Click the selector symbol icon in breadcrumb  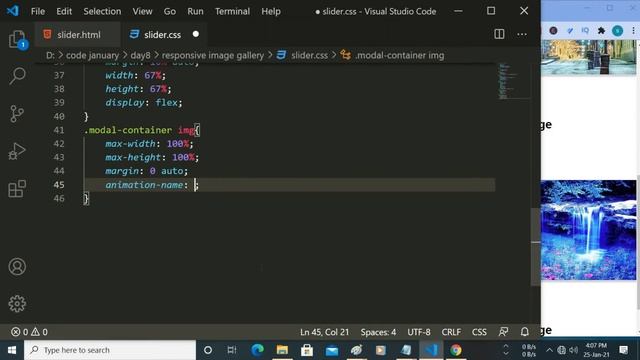click(345, 55)
